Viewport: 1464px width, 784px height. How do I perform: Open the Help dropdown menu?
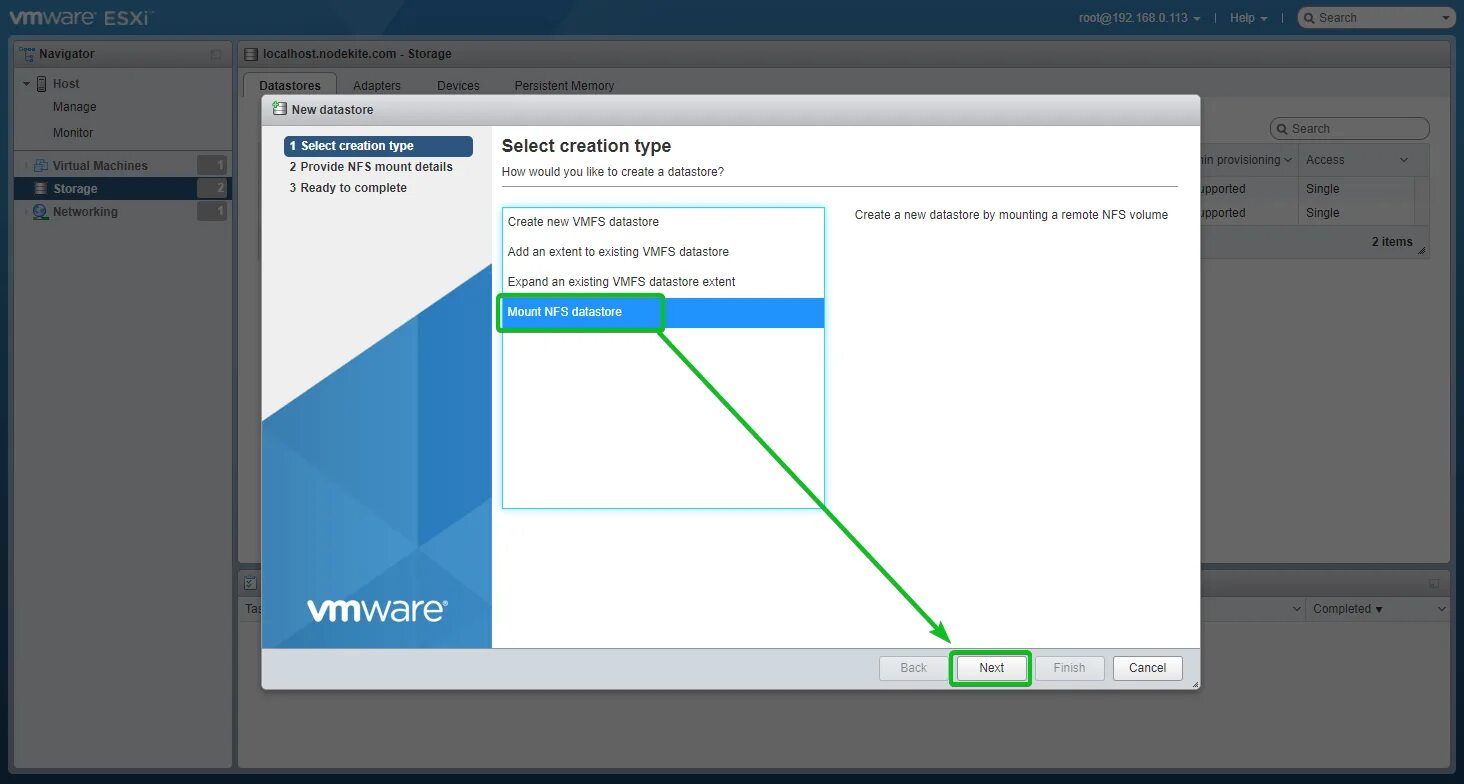tap(1248, 18)
